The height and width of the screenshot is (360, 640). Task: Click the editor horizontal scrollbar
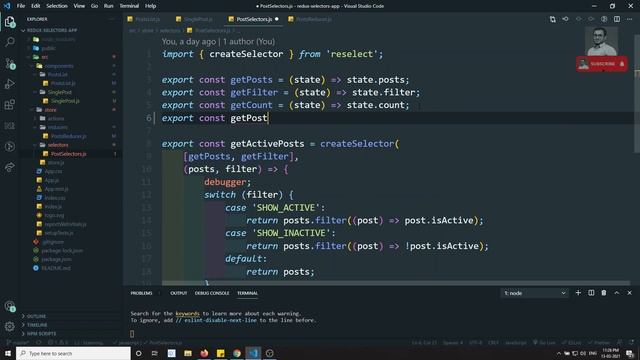395,283
